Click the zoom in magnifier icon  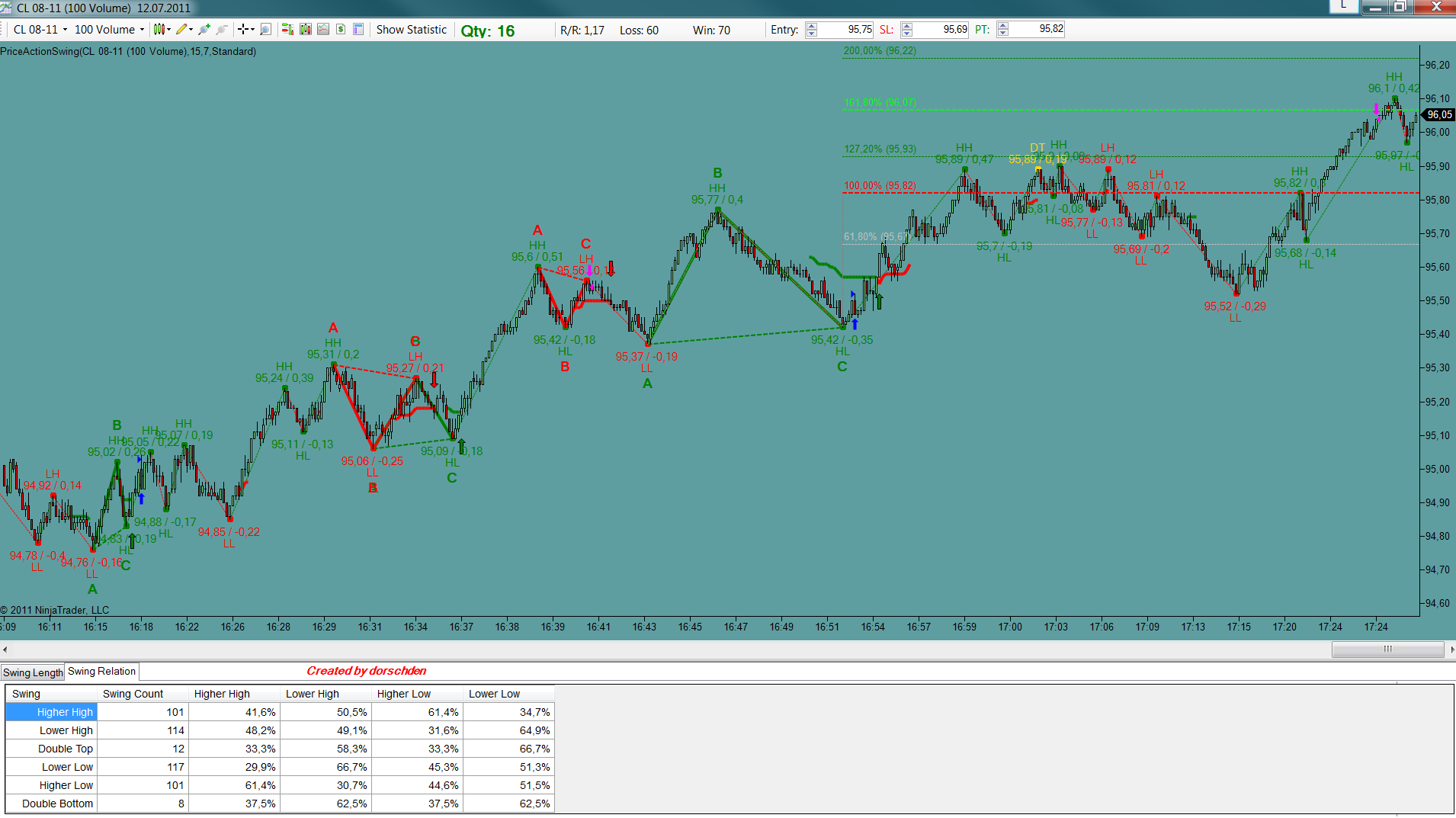pos(204,30)
